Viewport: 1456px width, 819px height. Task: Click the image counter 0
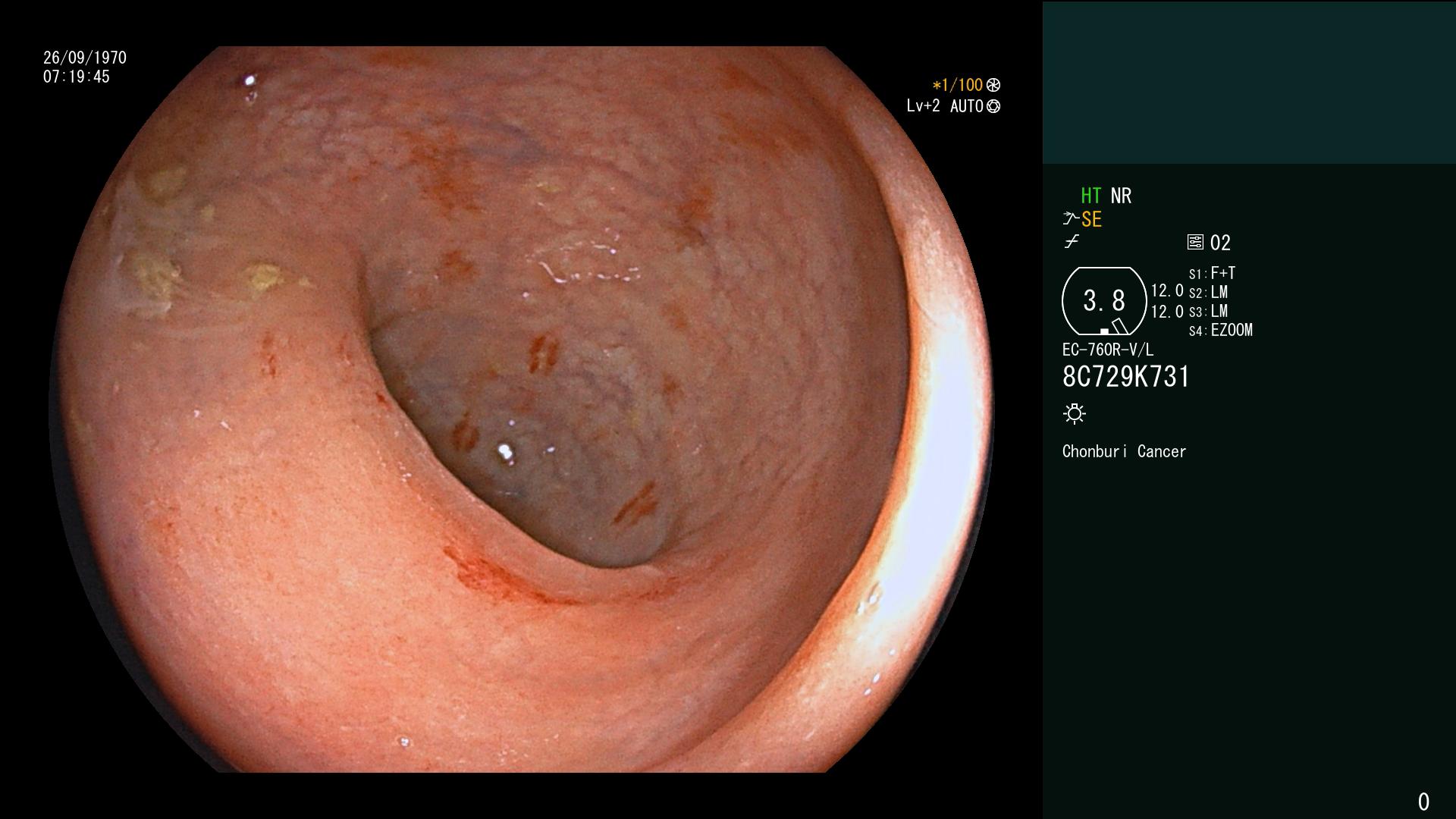(x=1423, y=802)
